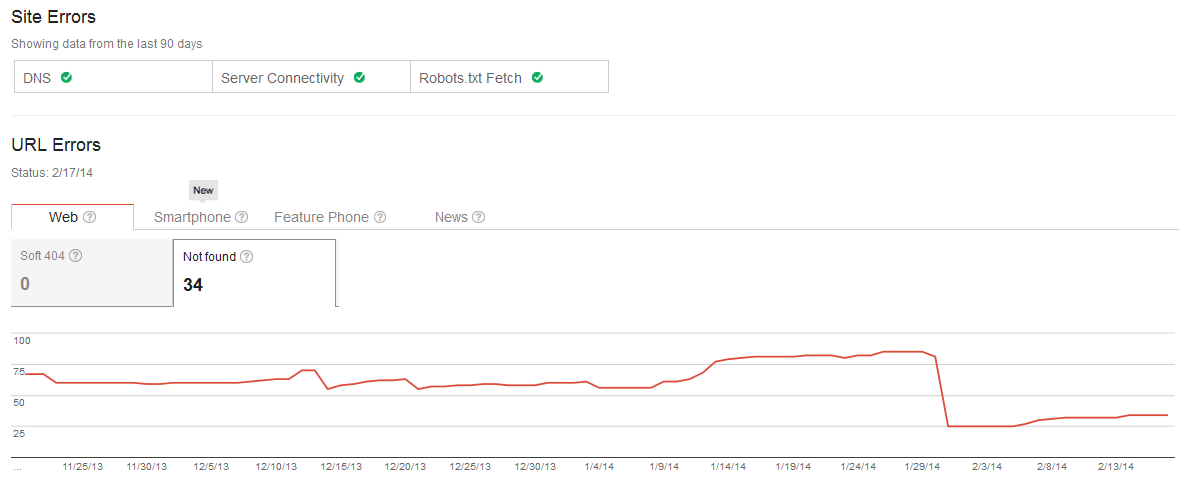This screenshot has width=1179, height=477.
Task: Select the News tab
Action: point(451,217)
